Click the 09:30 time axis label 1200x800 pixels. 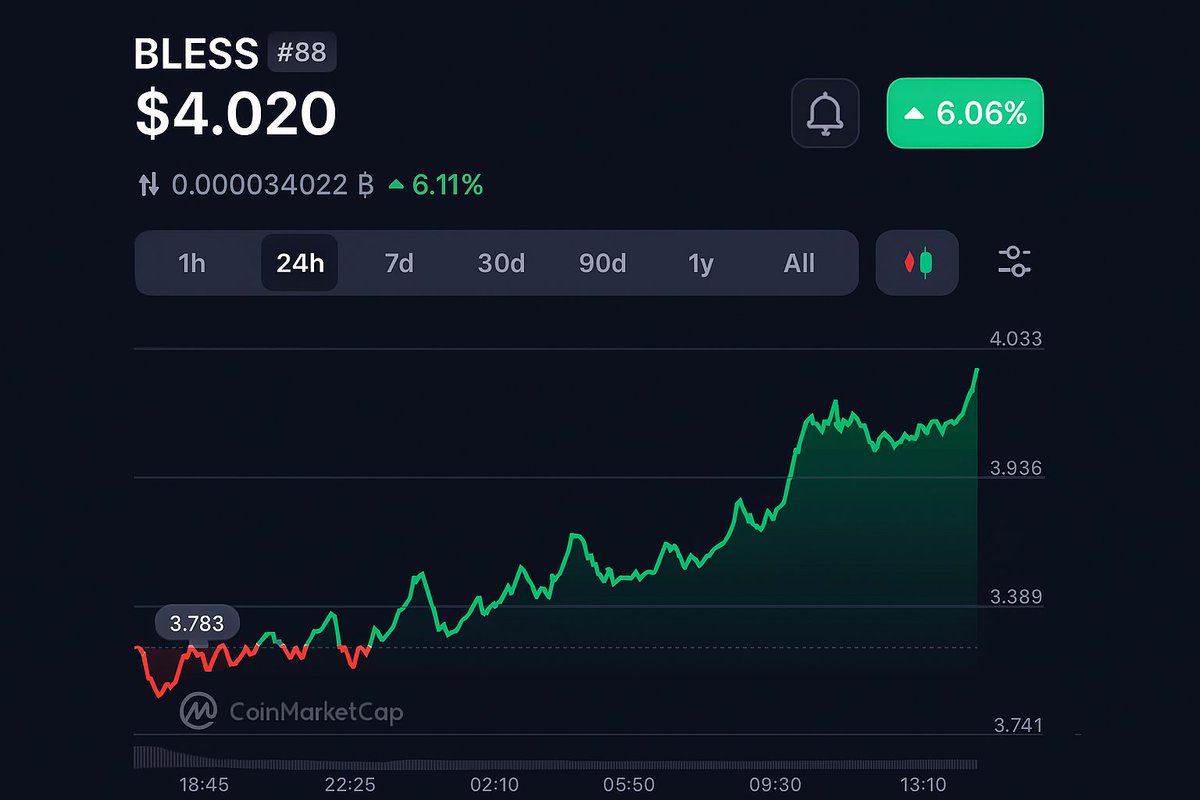[775, 785]
